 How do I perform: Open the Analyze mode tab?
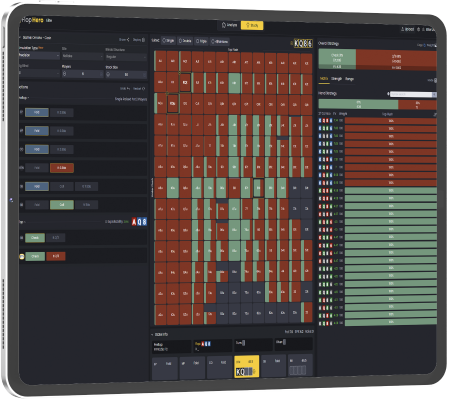click(x=230, y=25)
